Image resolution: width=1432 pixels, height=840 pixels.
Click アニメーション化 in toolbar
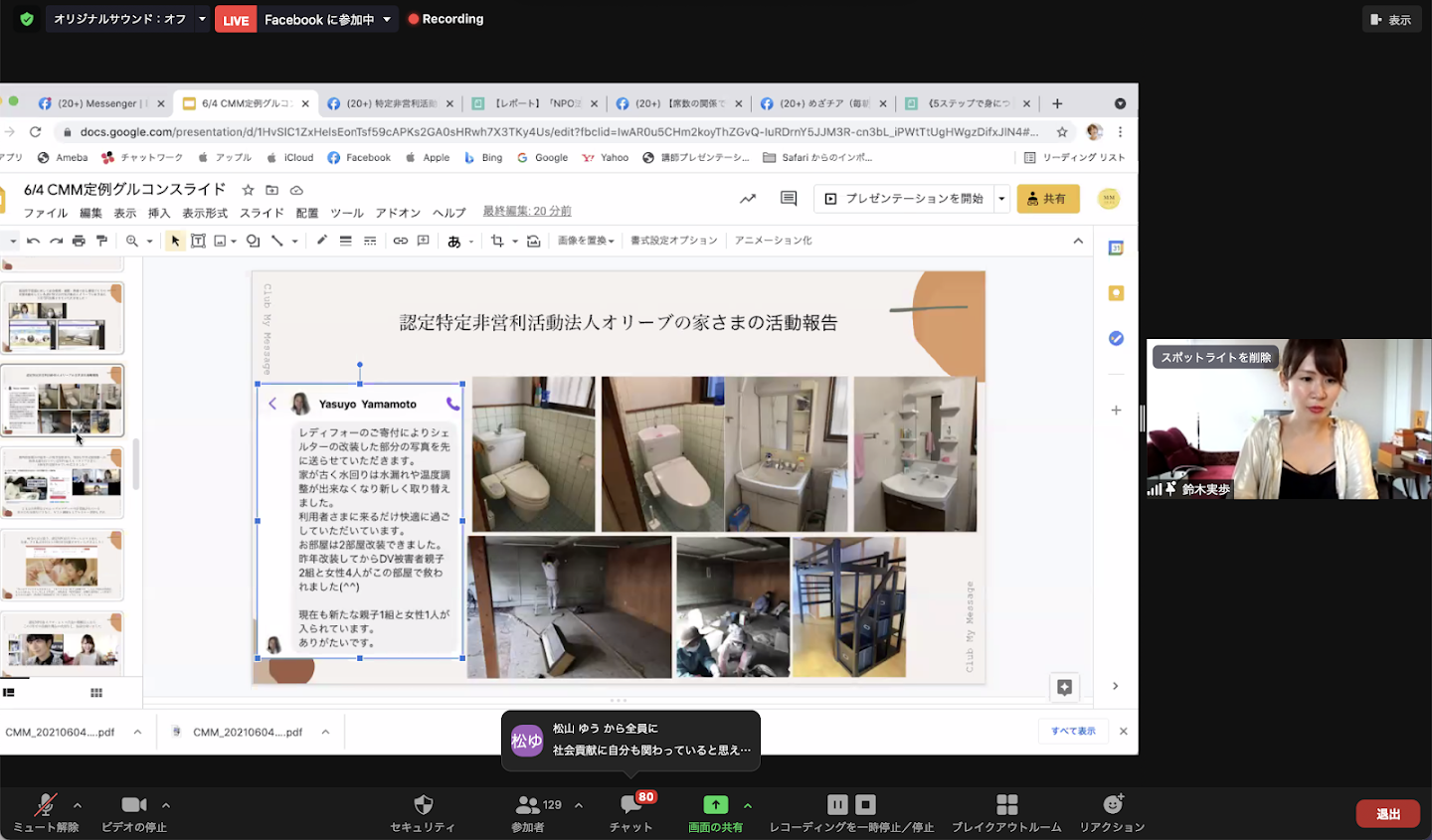click(x=773, y=241)
